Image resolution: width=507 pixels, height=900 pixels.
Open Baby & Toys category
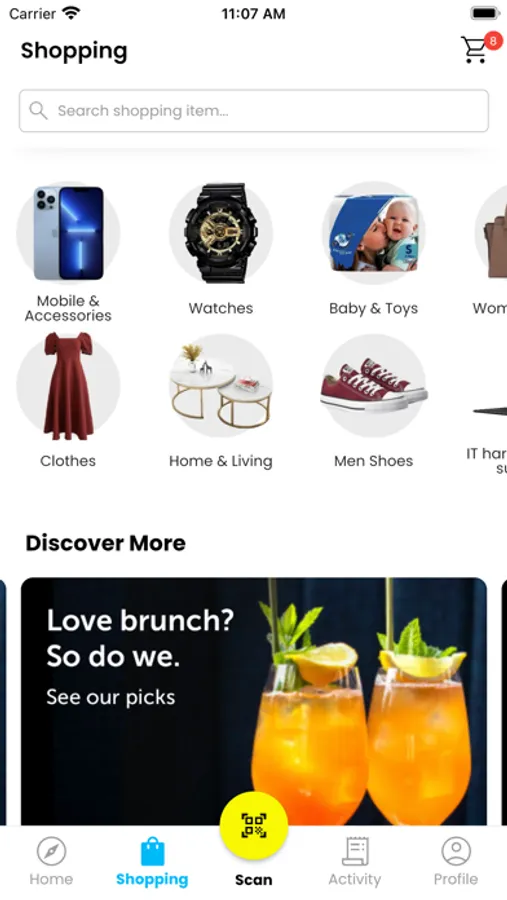[x=373, y=249]
